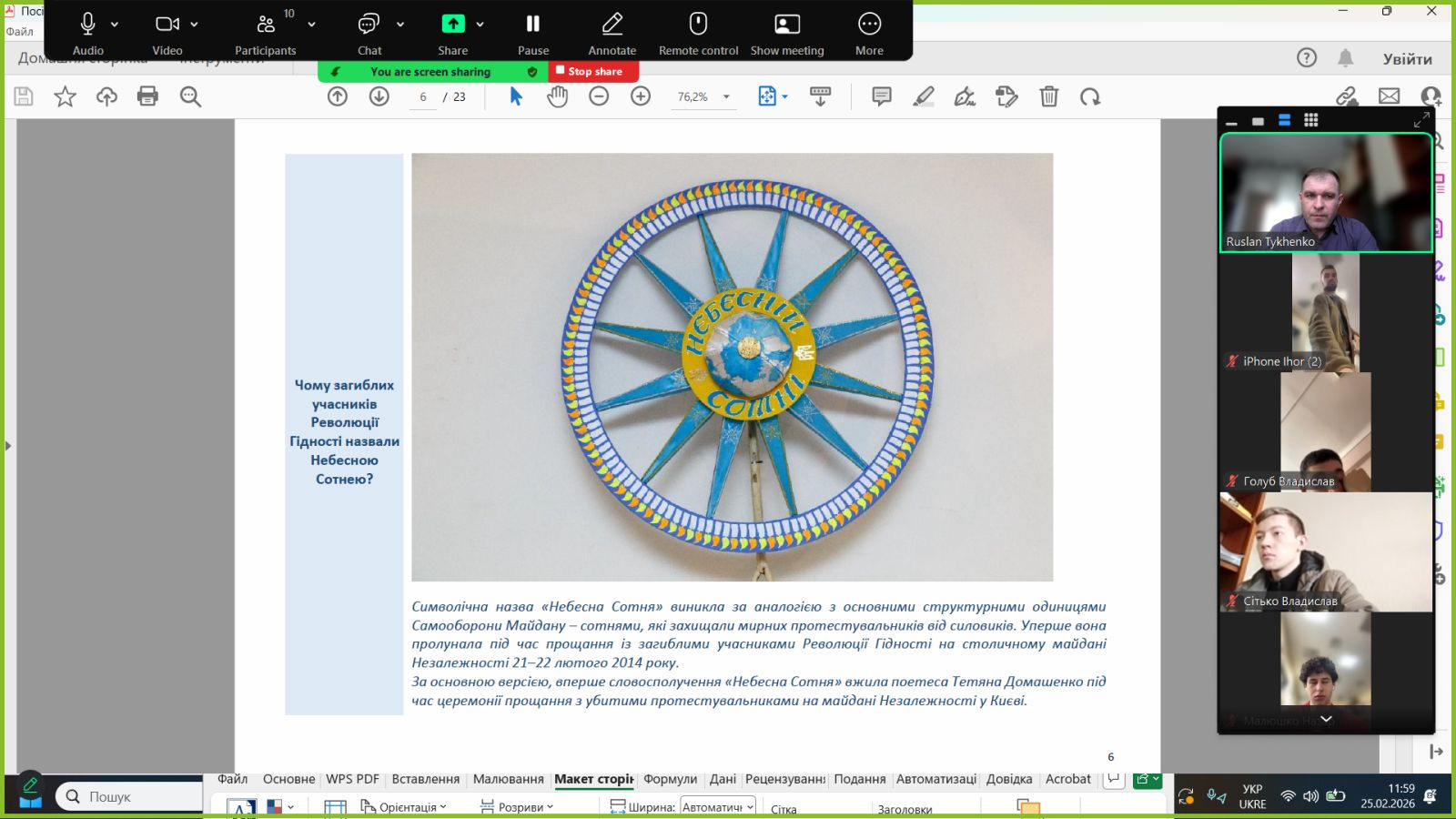Screen dimensions: 1456x819
Task: Open the Розриви dropdown
Action: [517, 807]
